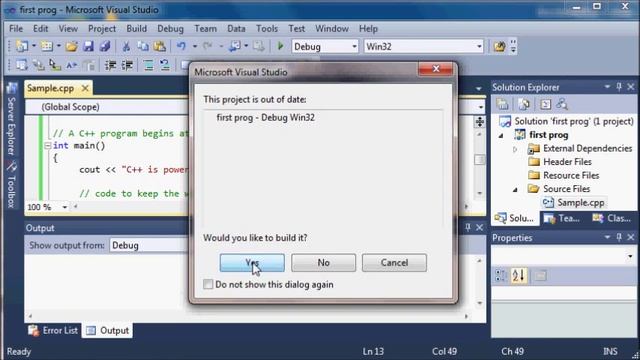Select Resource Files folder in tree
Image resolution: width=640 pixels, height=360 pixels.
tap(571, 176)
